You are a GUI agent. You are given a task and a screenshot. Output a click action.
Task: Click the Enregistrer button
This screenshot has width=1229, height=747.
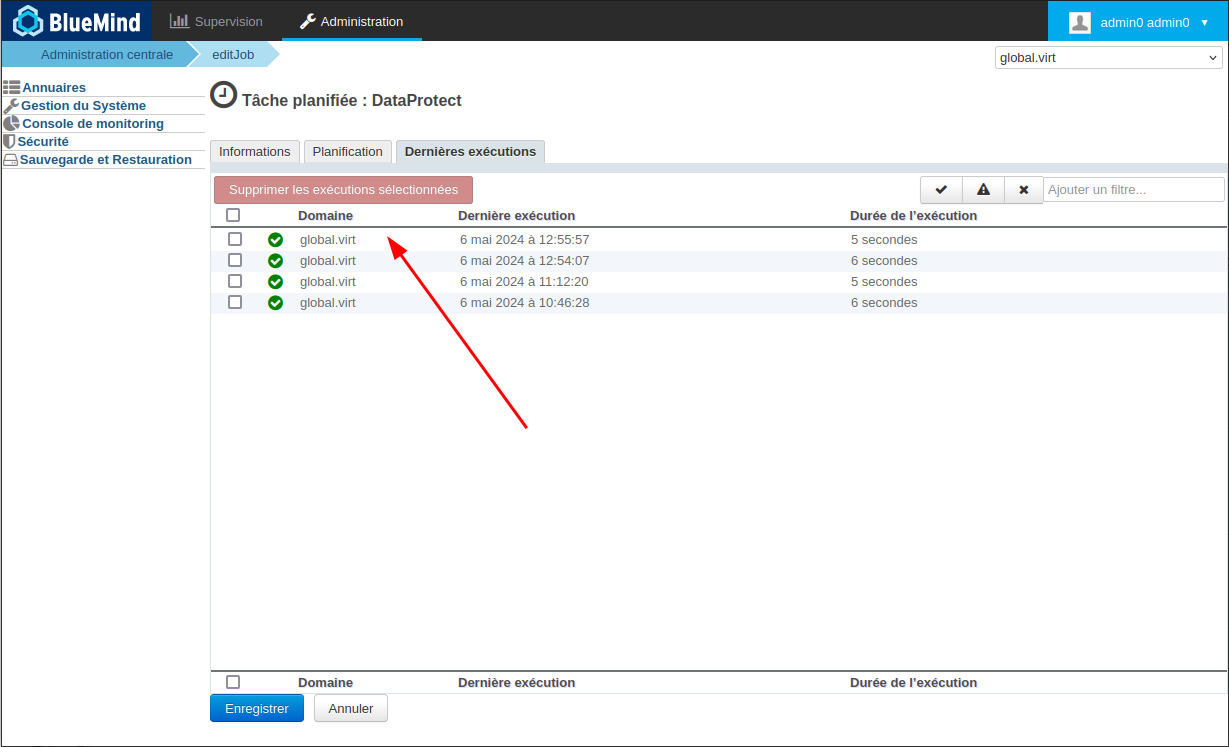click(x=257, y=708)
